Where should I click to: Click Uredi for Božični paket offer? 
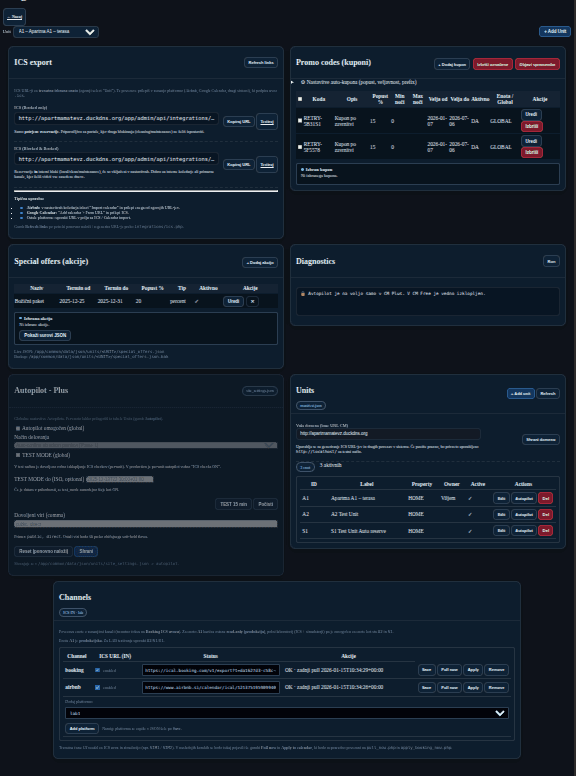pyautogui.click(x=233, y=301)
